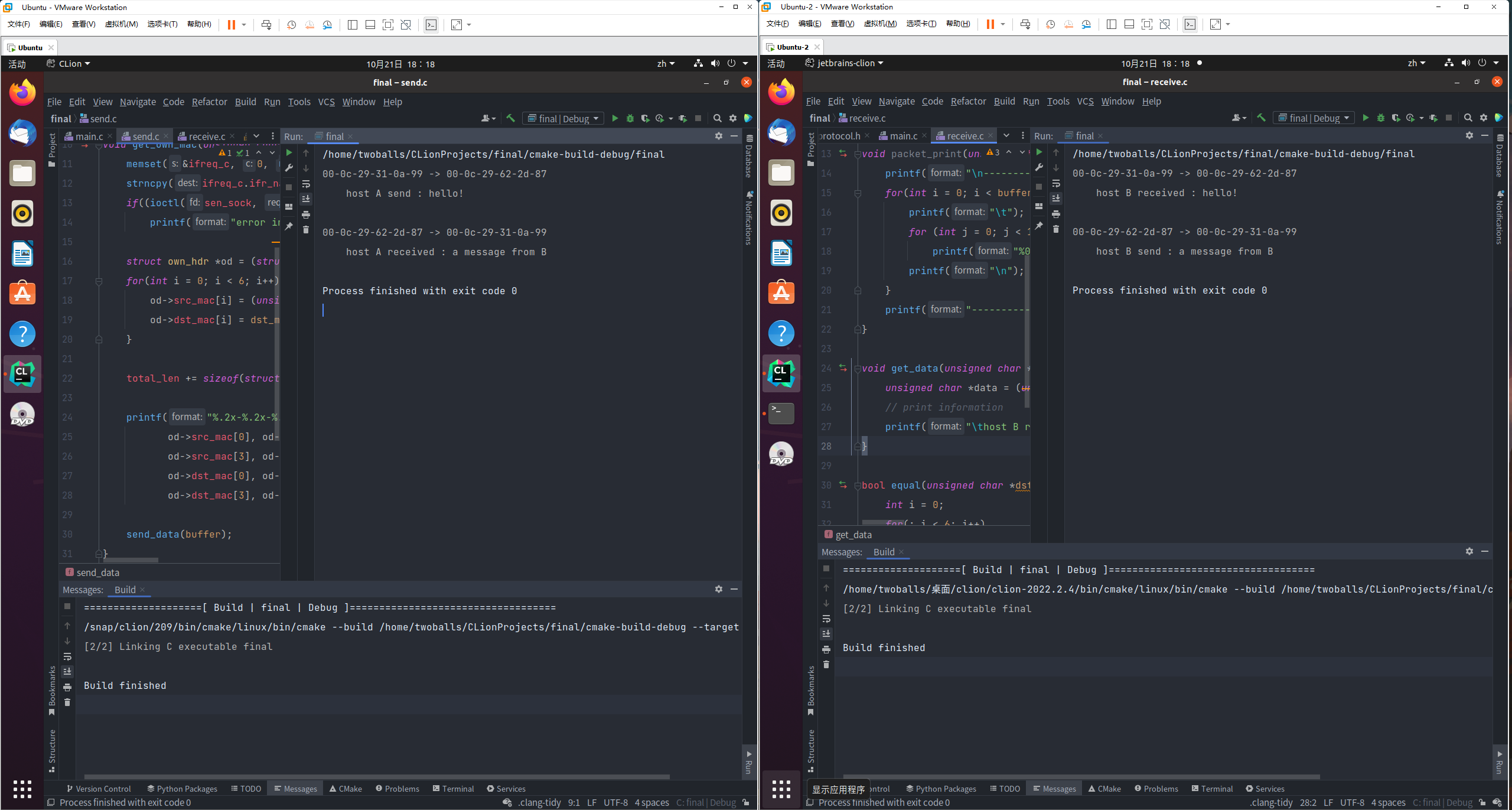Clear output in right Build messages panel
The width and height of the screenshot is (1512, 810).
pos(826,665)
